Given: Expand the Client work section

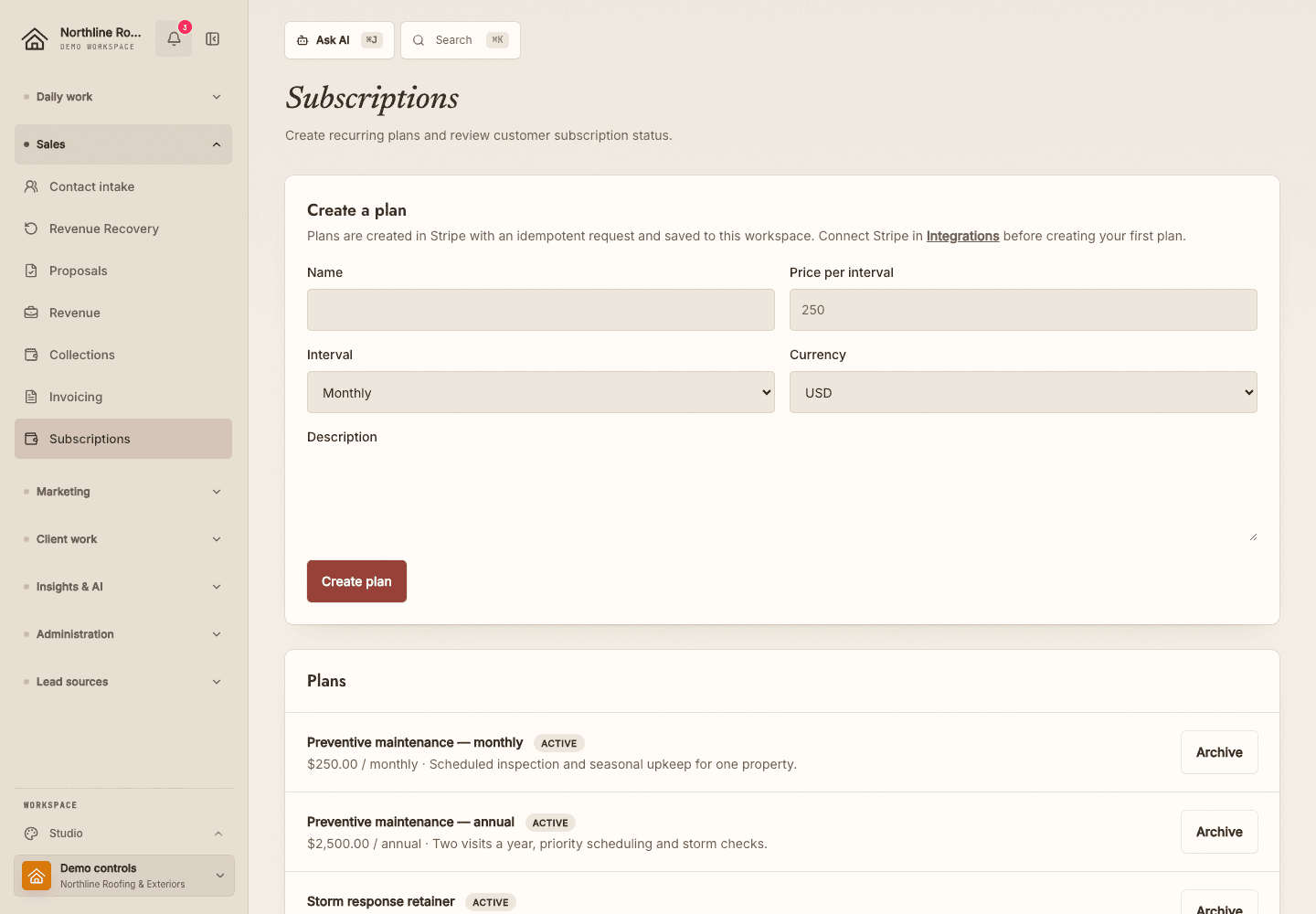Looking at the screenshot, I should 123,539.
